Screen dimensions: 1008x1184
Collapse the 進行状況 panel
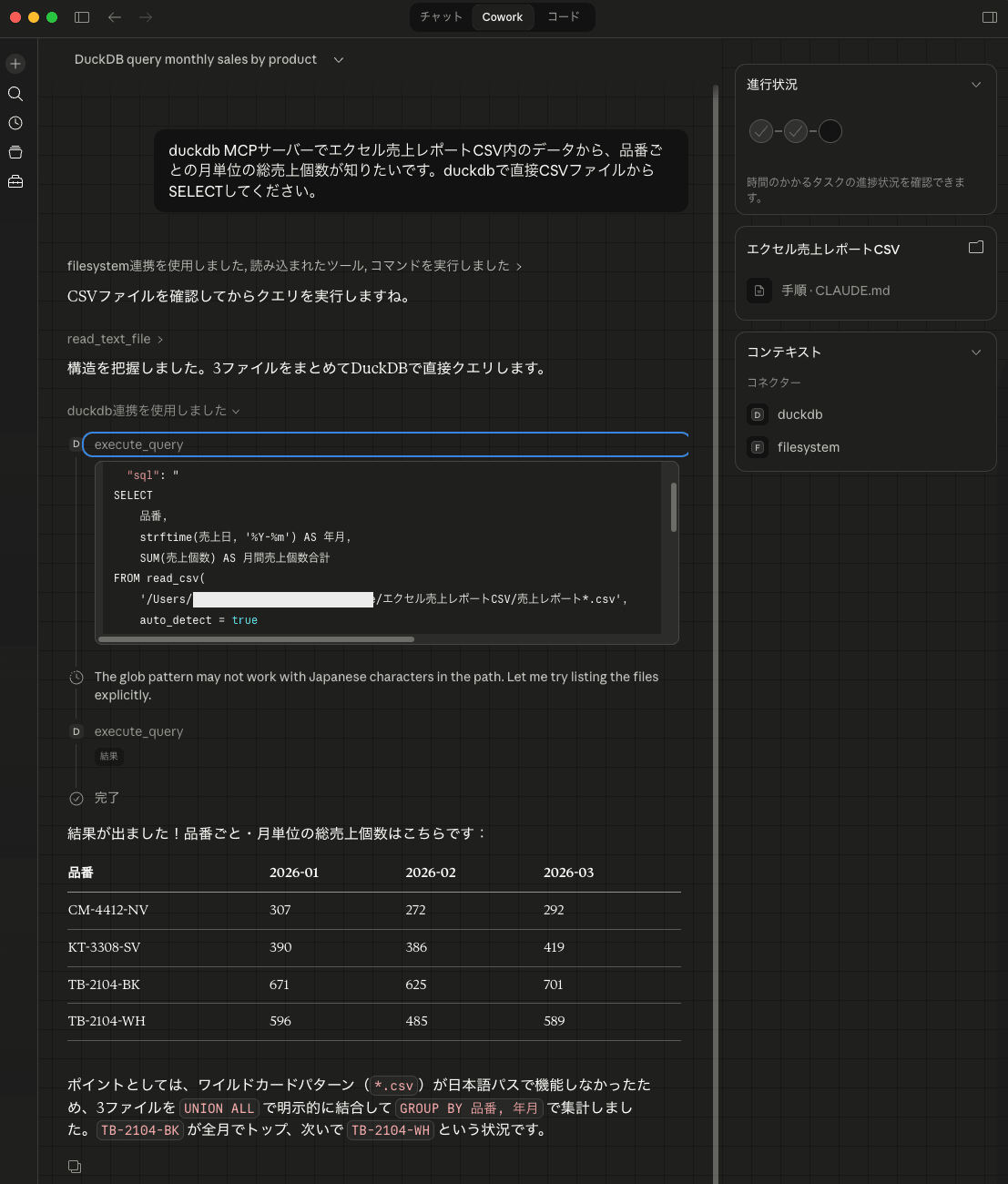(x=976, y=84)
